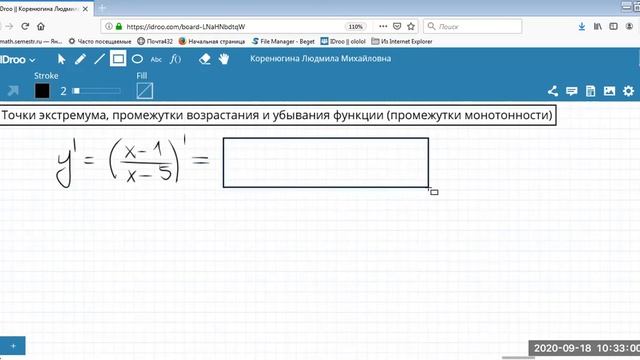
Task: Open the Часто посещаемые bookmark
Action: point(100,41)
